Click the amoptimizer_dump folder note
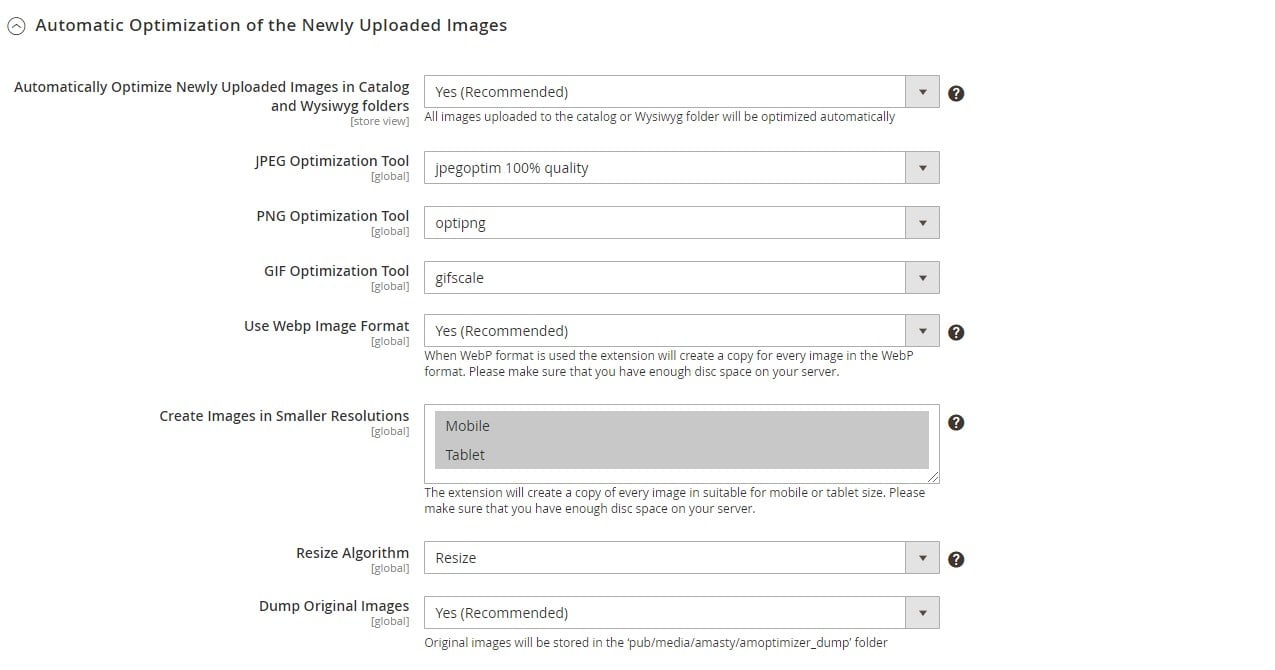 pyautogui.click(x=656, y=643)
